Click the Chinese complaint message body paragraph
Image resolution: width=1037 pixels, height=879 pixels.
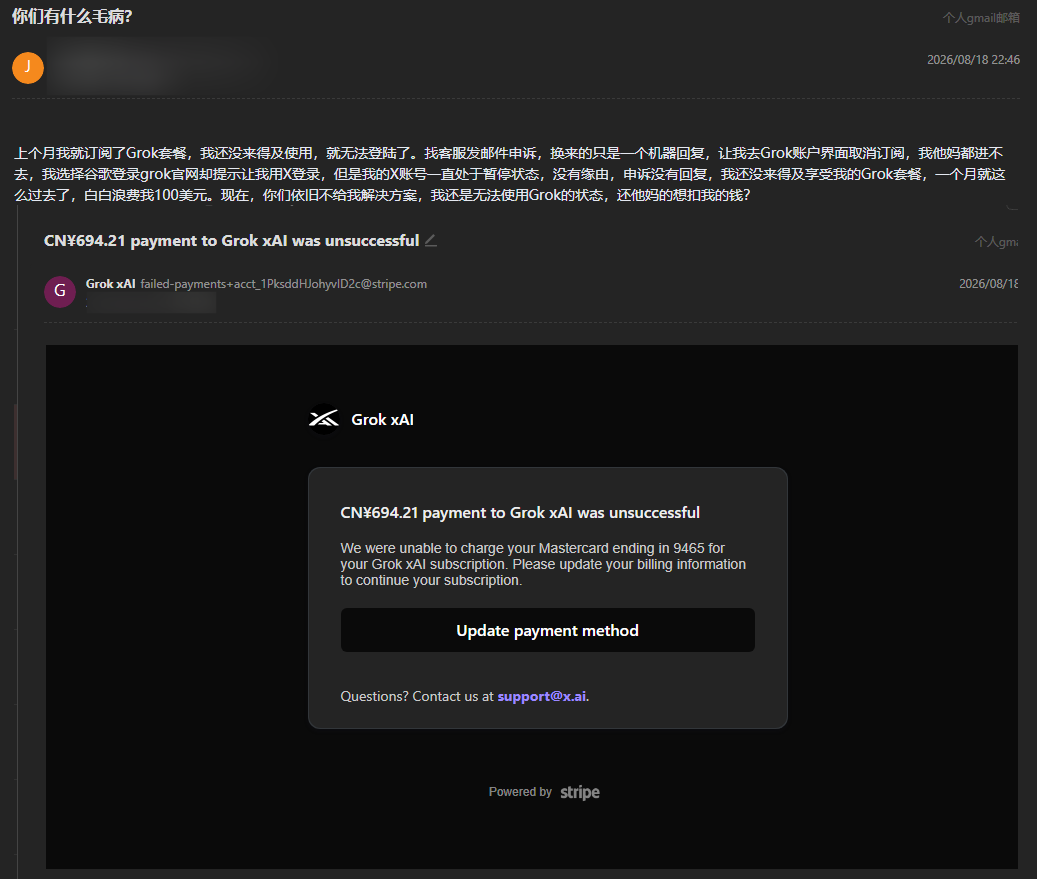tap(509, 174)
